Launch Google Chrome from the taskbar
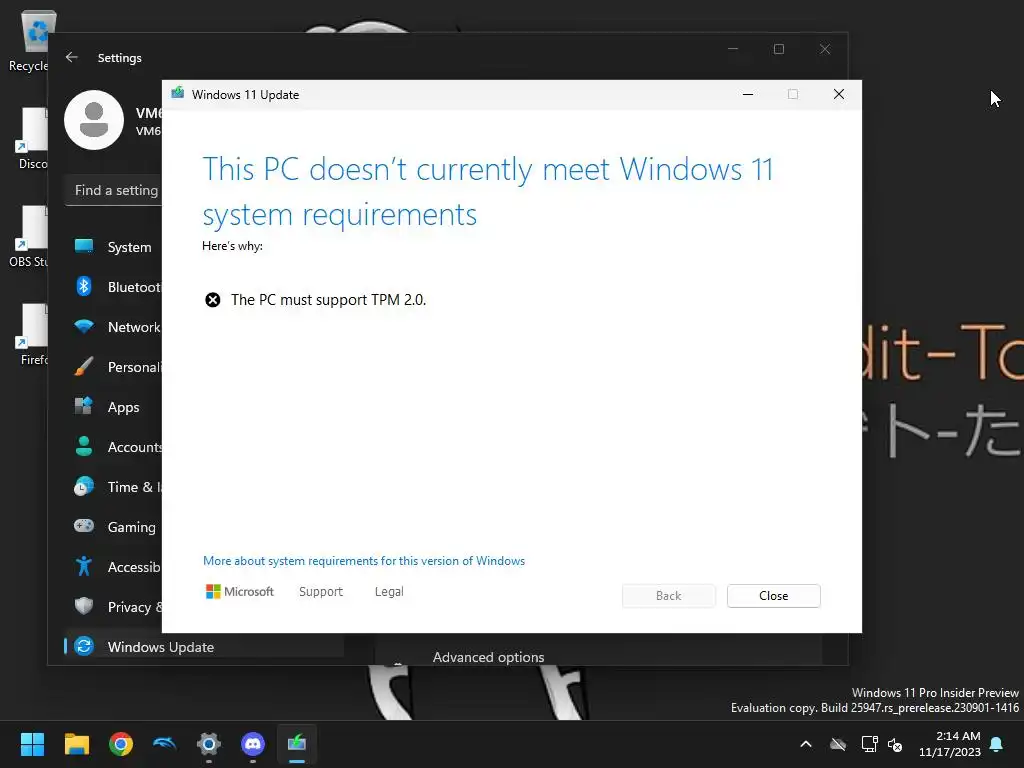 [x=121, y=744]
